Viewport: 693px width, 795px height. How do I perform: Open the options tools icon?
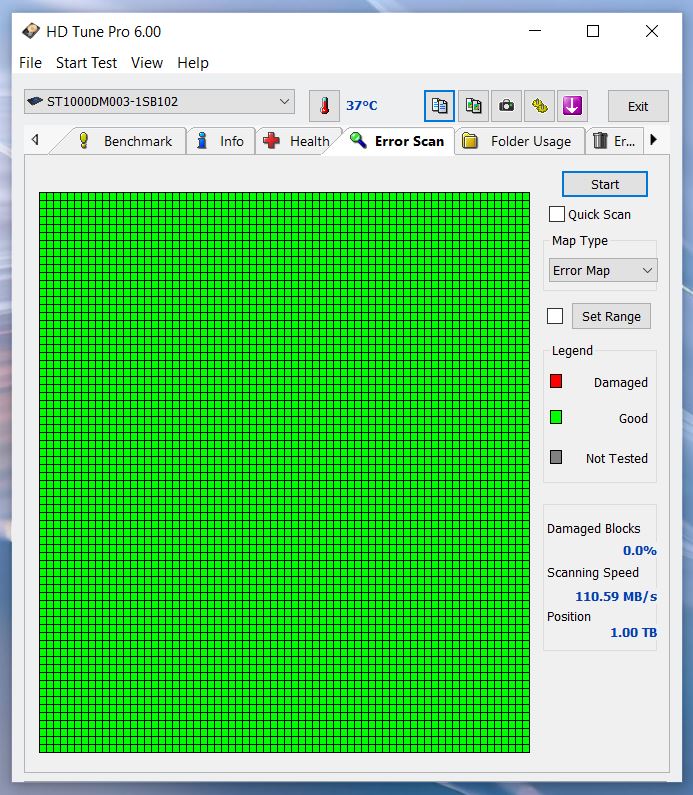[539, 105]
